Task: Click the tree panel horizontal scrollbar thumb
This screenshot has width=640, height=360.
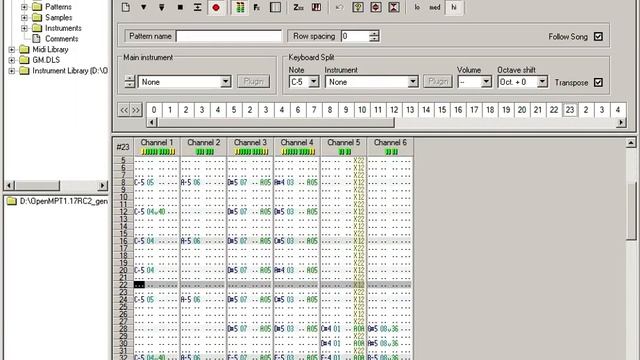Action: (38, 185)
